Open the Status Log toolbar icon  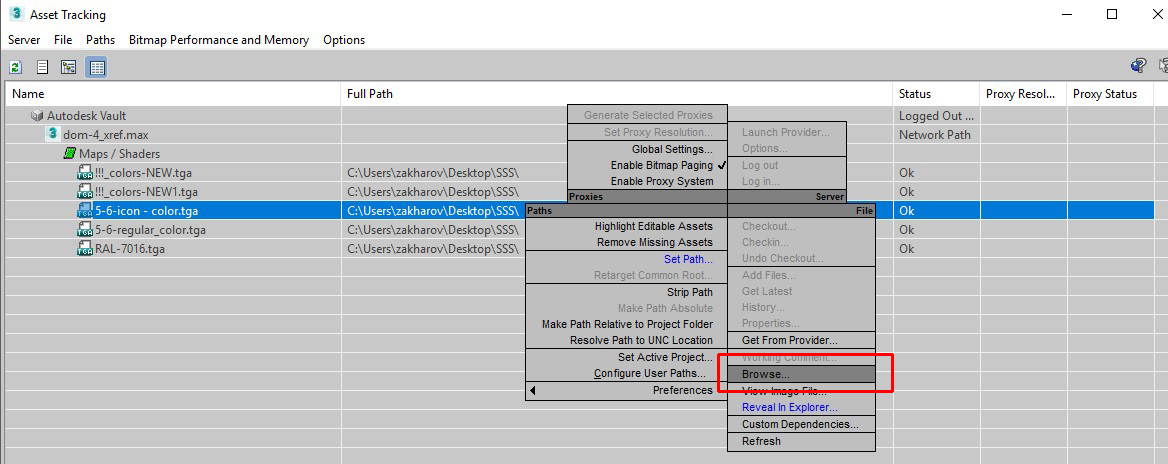(42, 68)
